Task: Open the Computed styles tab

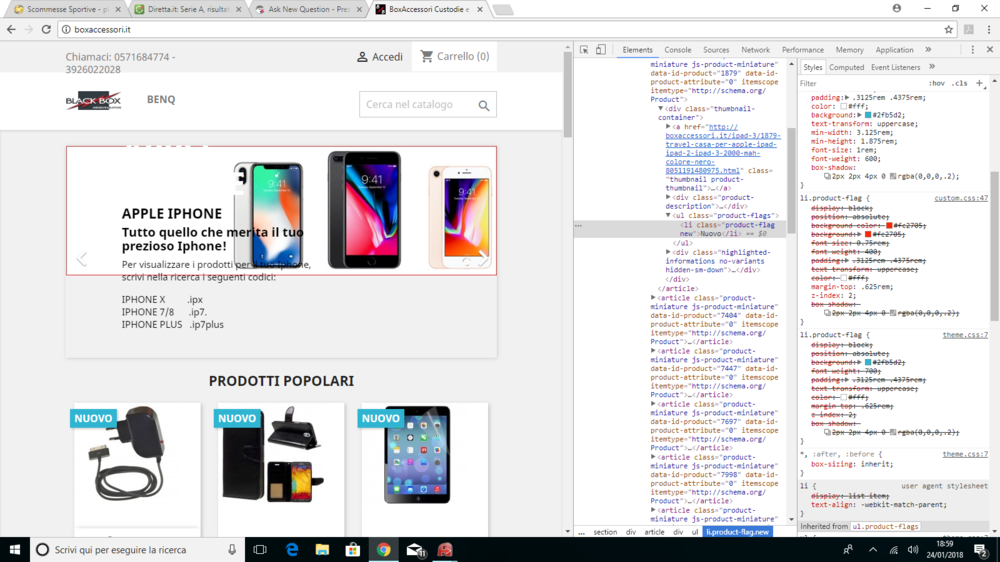Action: point(846,67)
